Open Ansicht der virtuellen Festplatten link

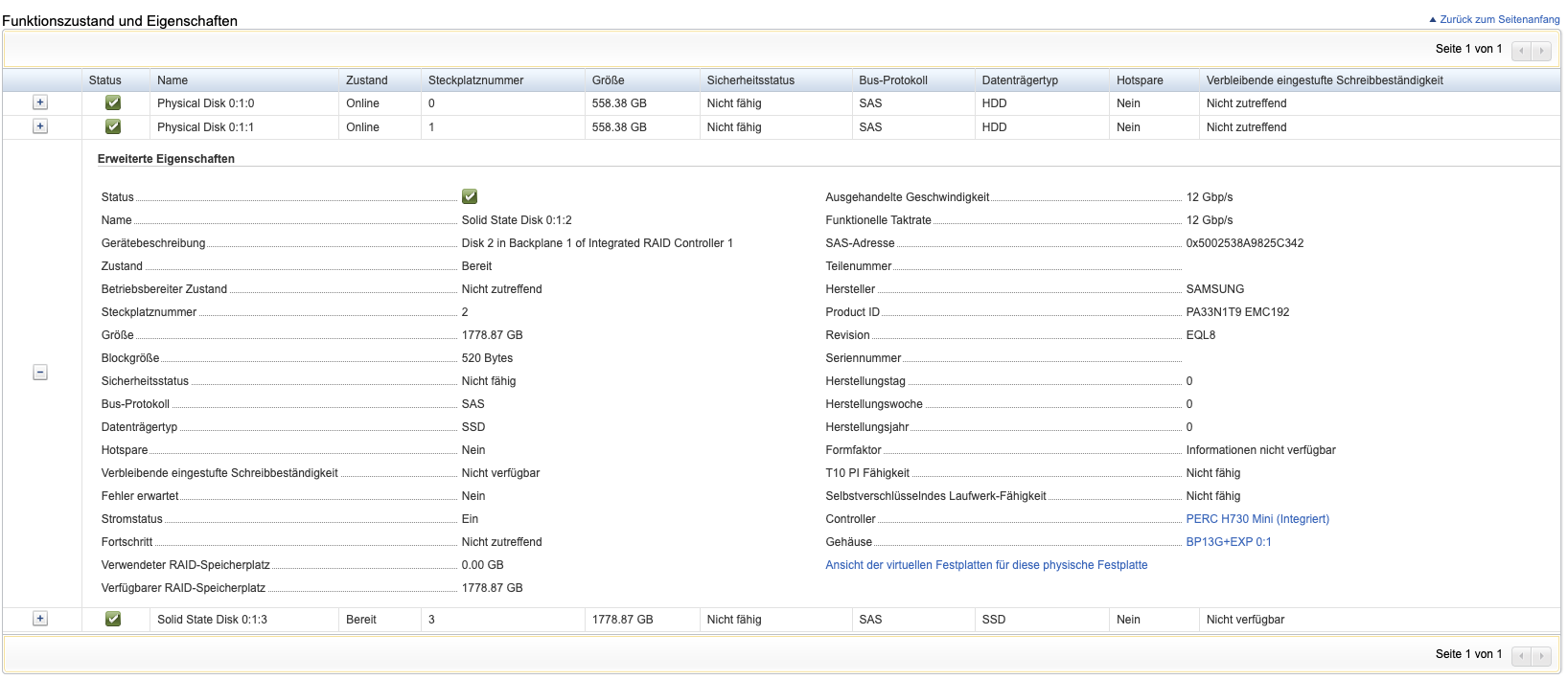pos(986,565)
